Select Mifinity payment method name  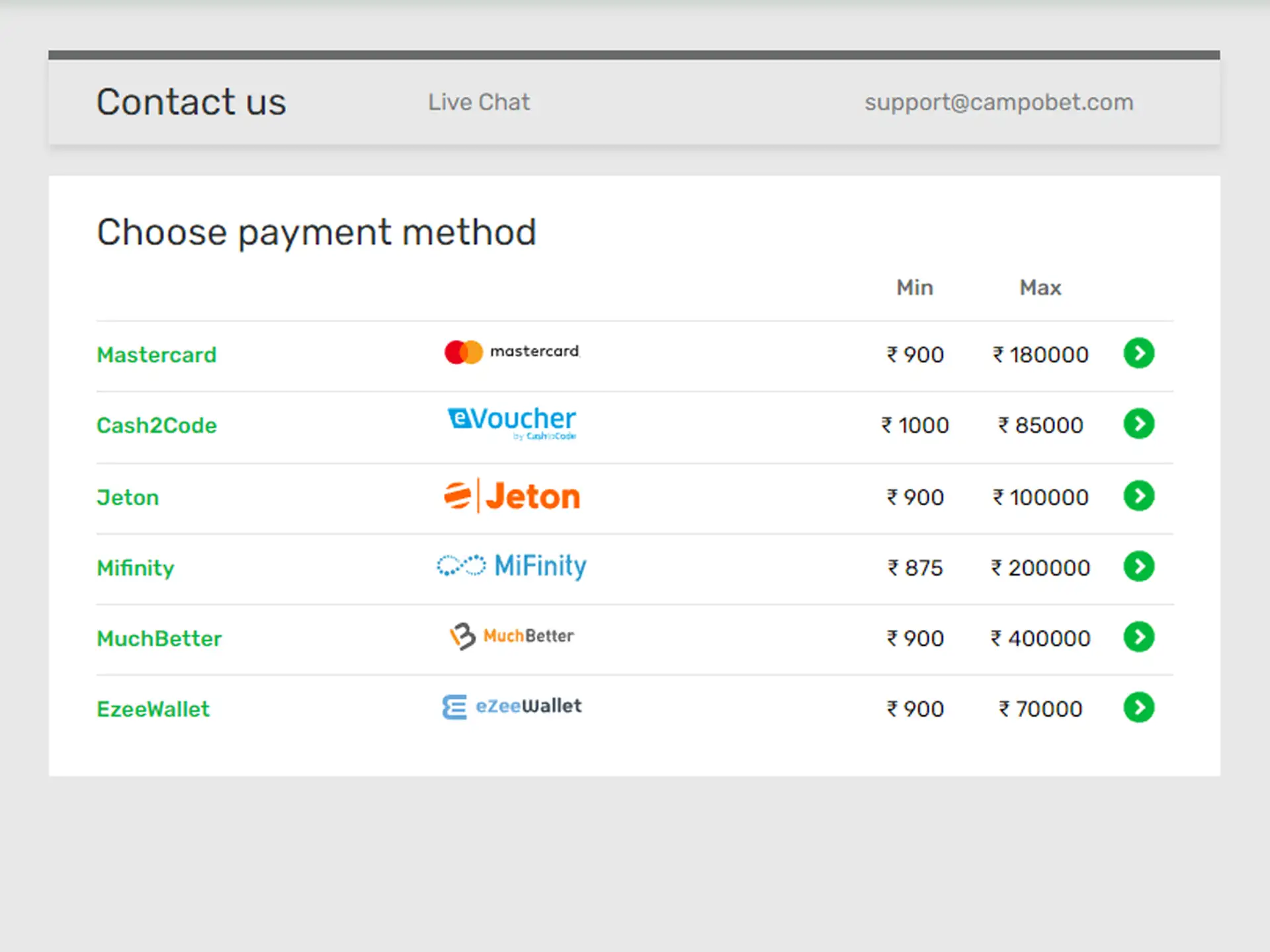coord(136,569)
